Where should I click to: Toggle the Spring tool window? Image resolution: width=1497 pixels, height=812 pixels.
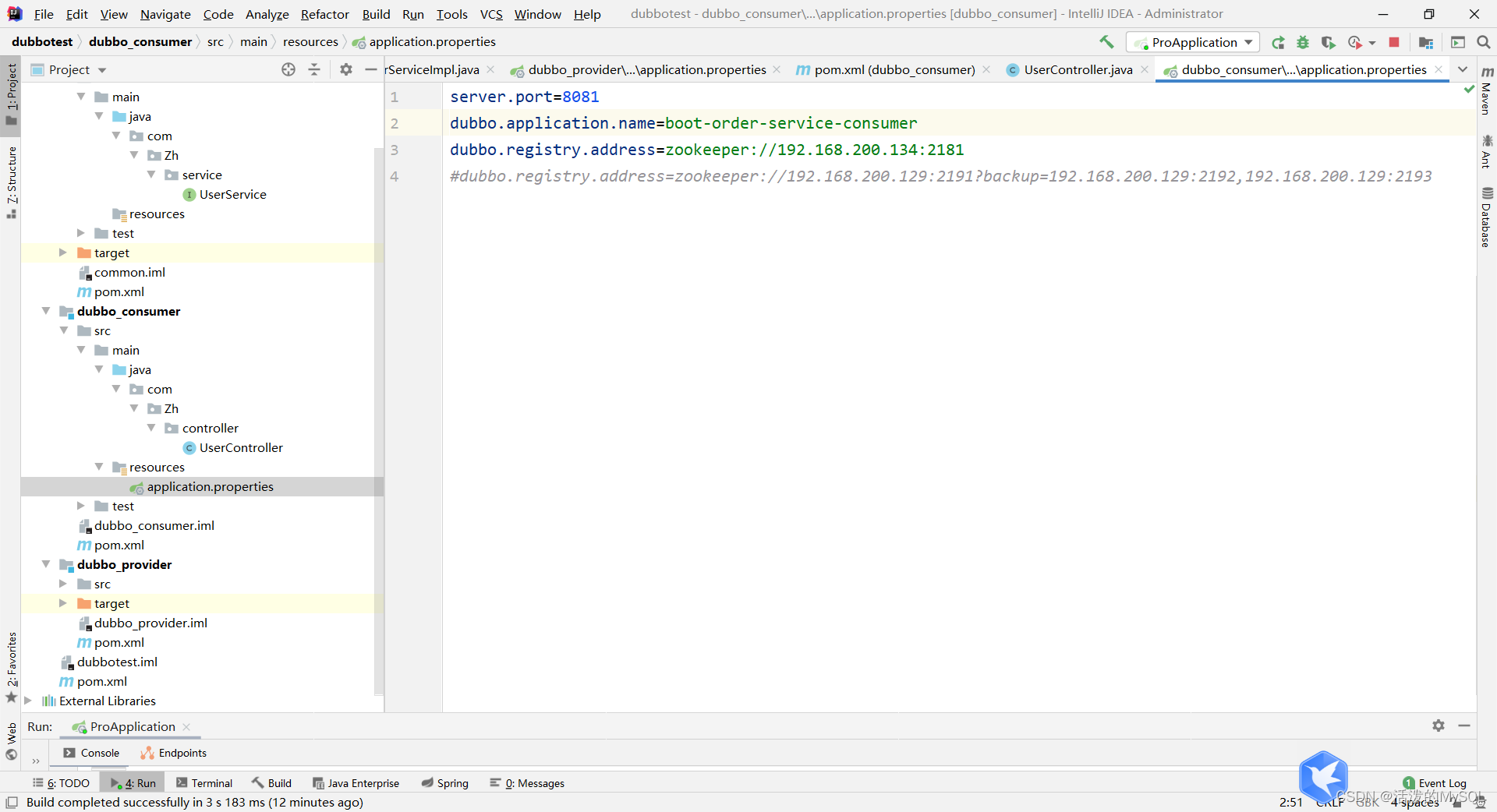coord(445,783)
